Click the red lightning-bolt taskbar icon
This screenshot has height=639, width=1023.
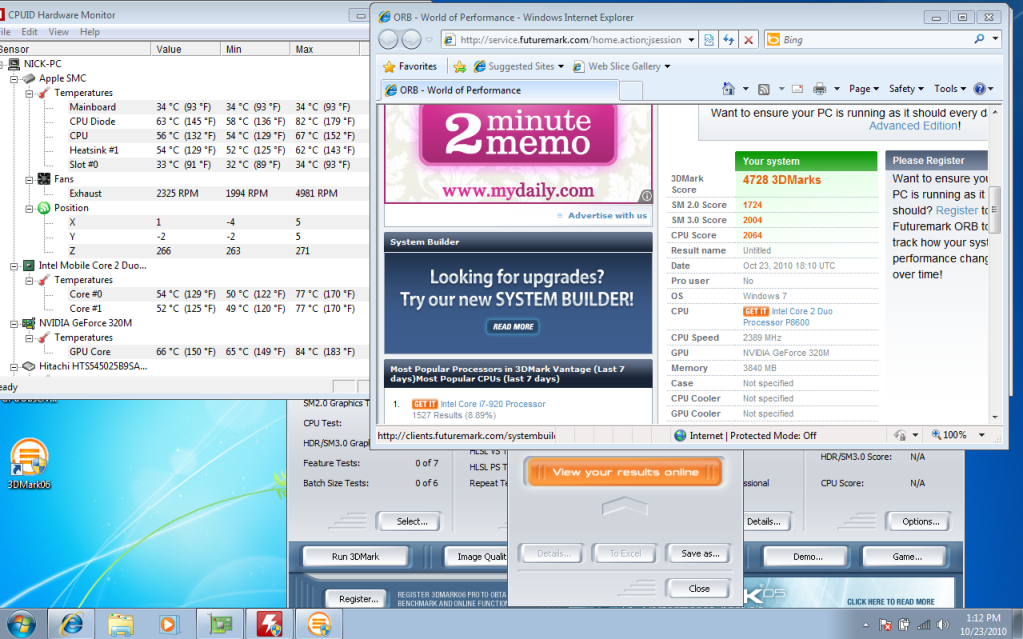click(x=269, y=625)
